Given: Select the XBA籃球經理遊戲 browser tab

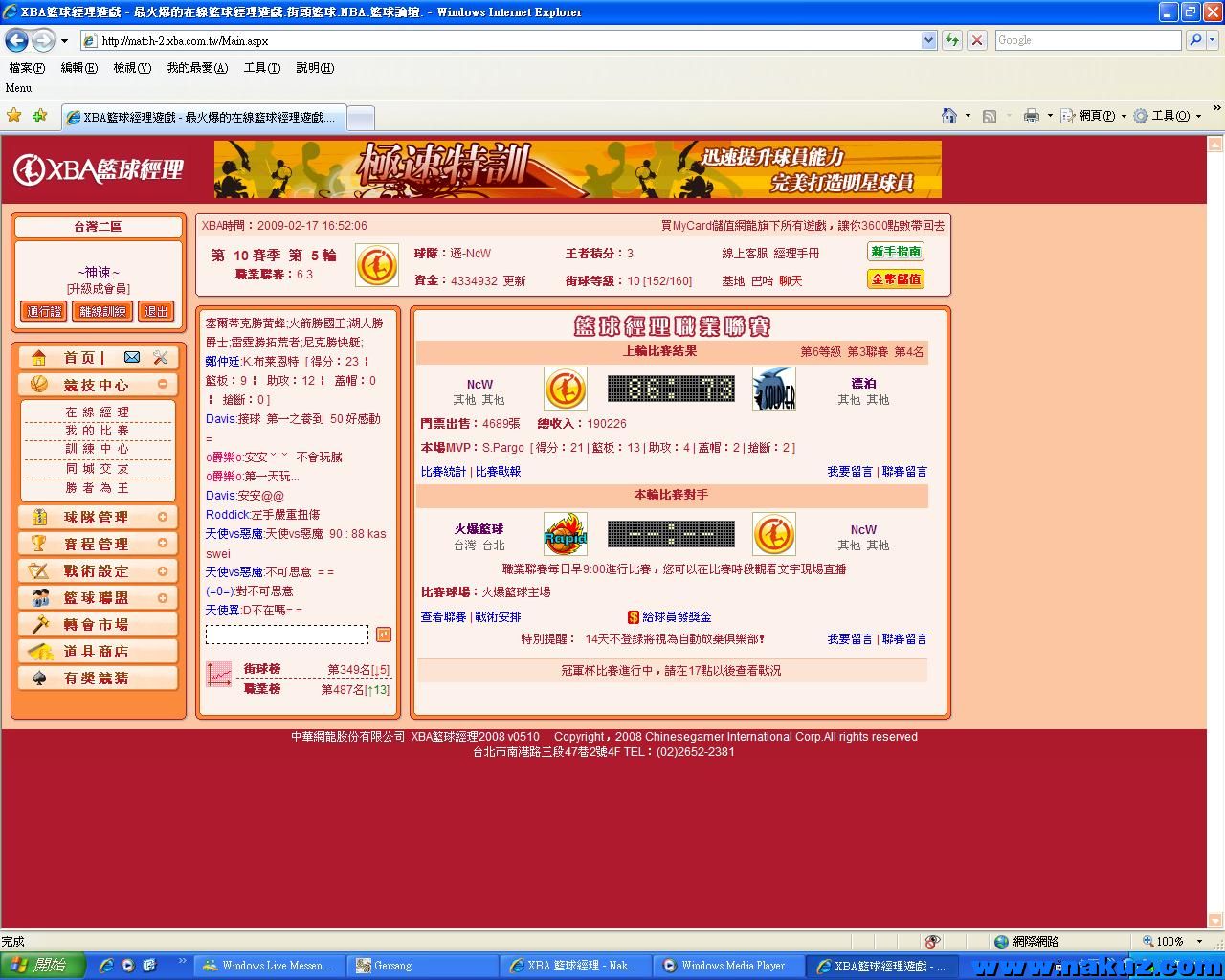Looking at the screenshot, I should tap(202, 117).
